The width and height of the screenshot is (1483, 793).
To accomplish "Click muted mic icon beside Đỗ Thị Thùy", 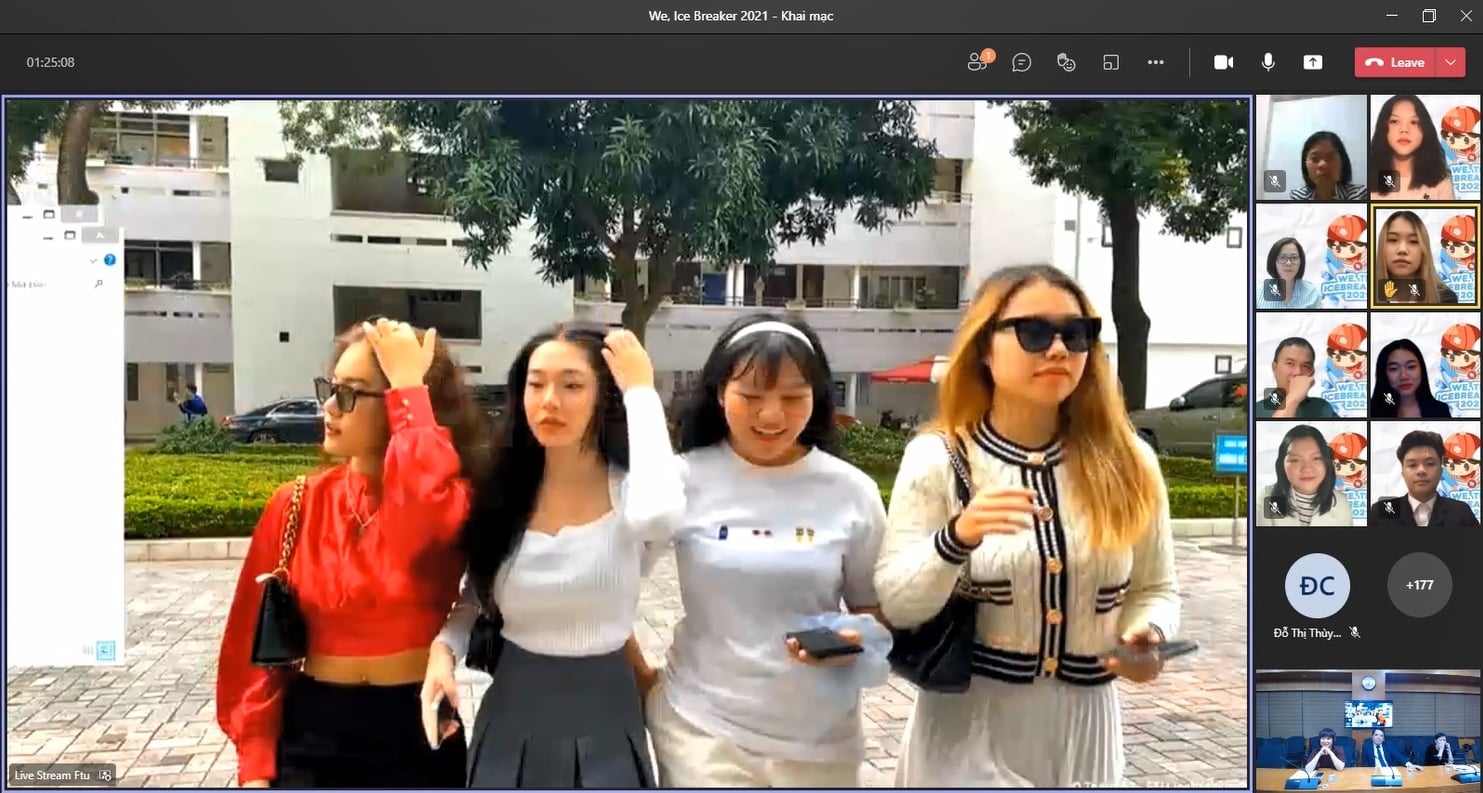I will (1355, 633).
